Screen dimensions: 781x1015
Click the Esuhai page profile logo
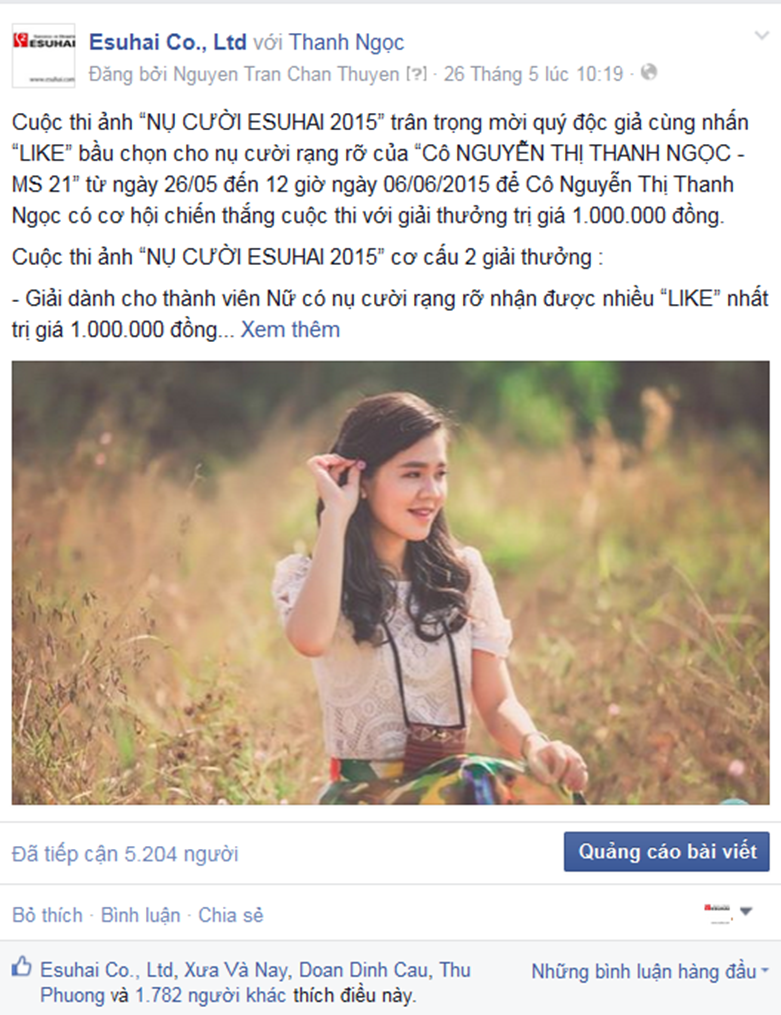[x=44, y=56]
